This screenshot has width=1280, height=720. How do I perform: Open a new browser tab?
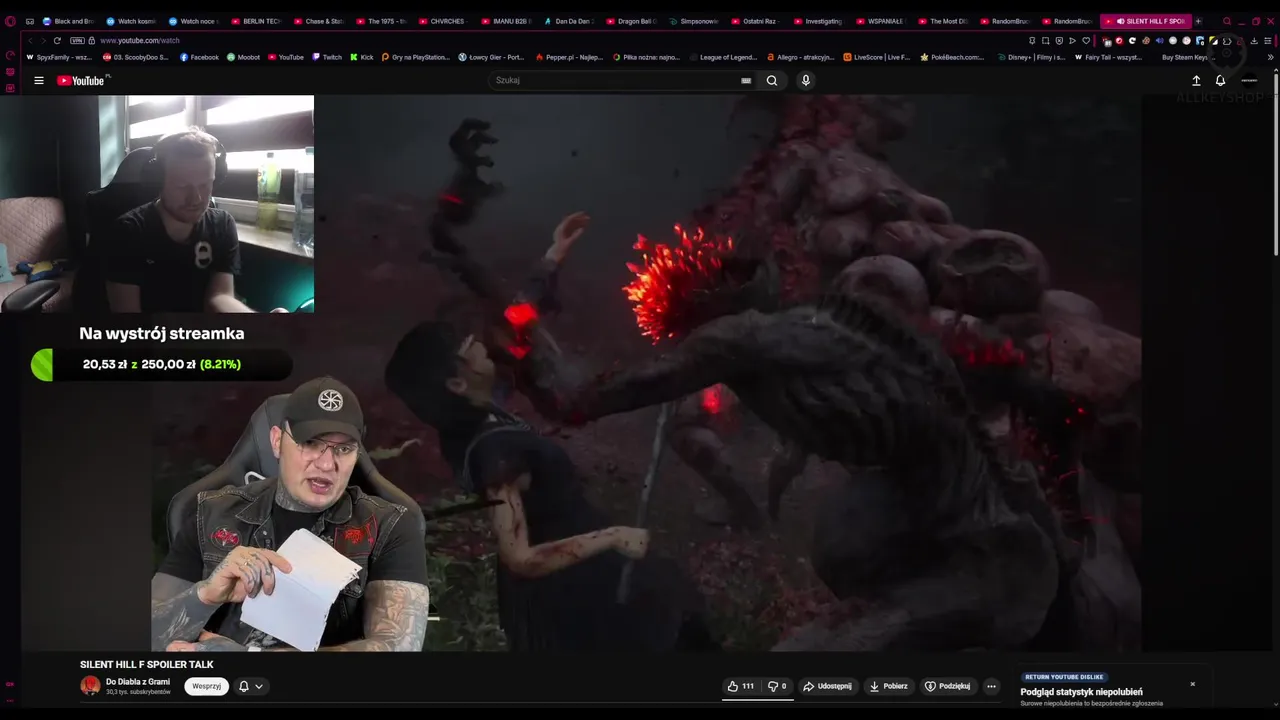click(1198, 21)
